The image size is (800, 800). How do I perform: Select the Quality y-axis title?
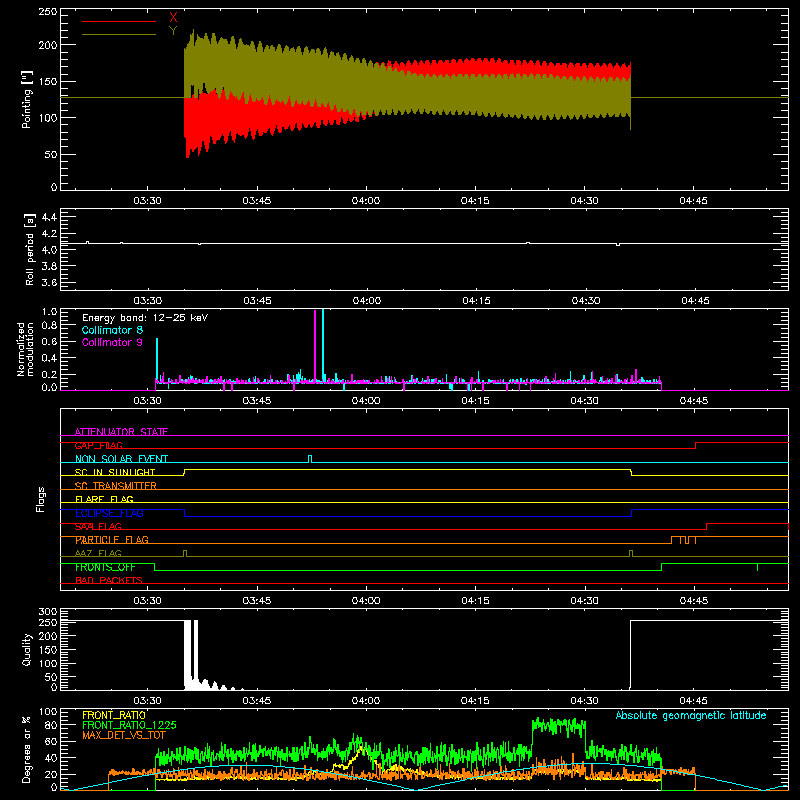(x=27, y=649)
